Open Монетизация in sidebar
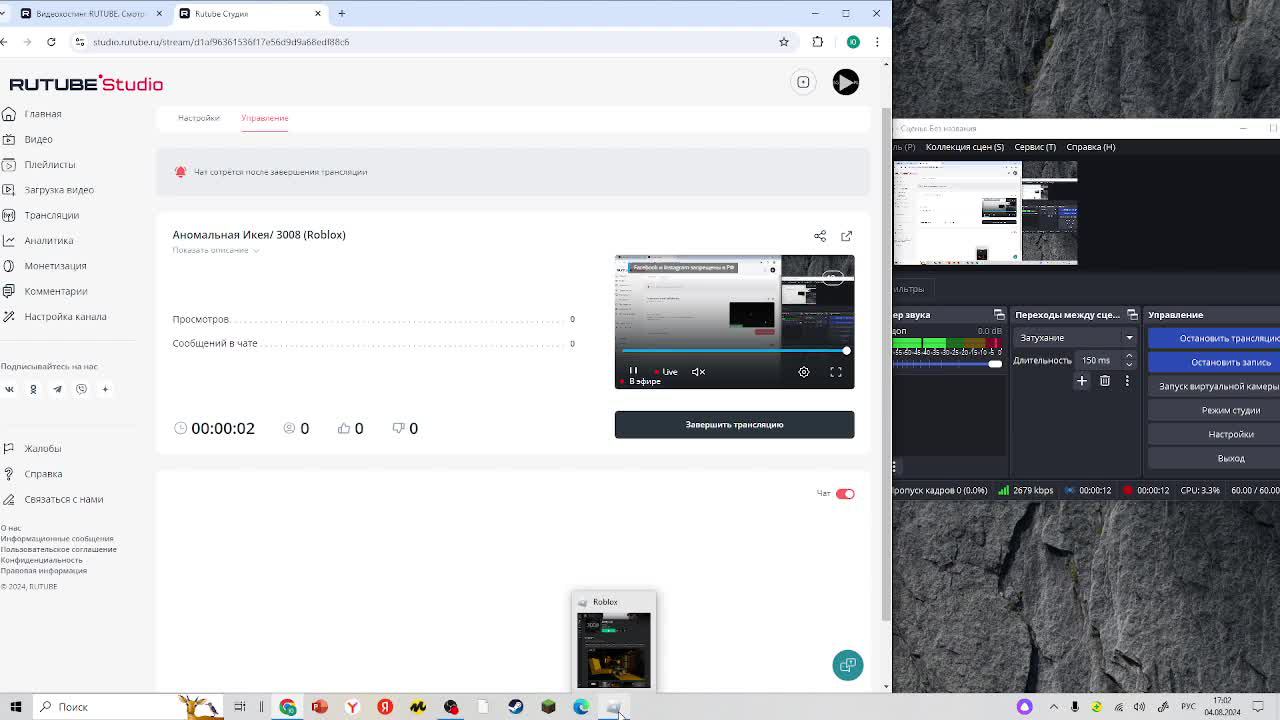The image size is (1280, 720). pyautogui.click(x=55, y=266)
